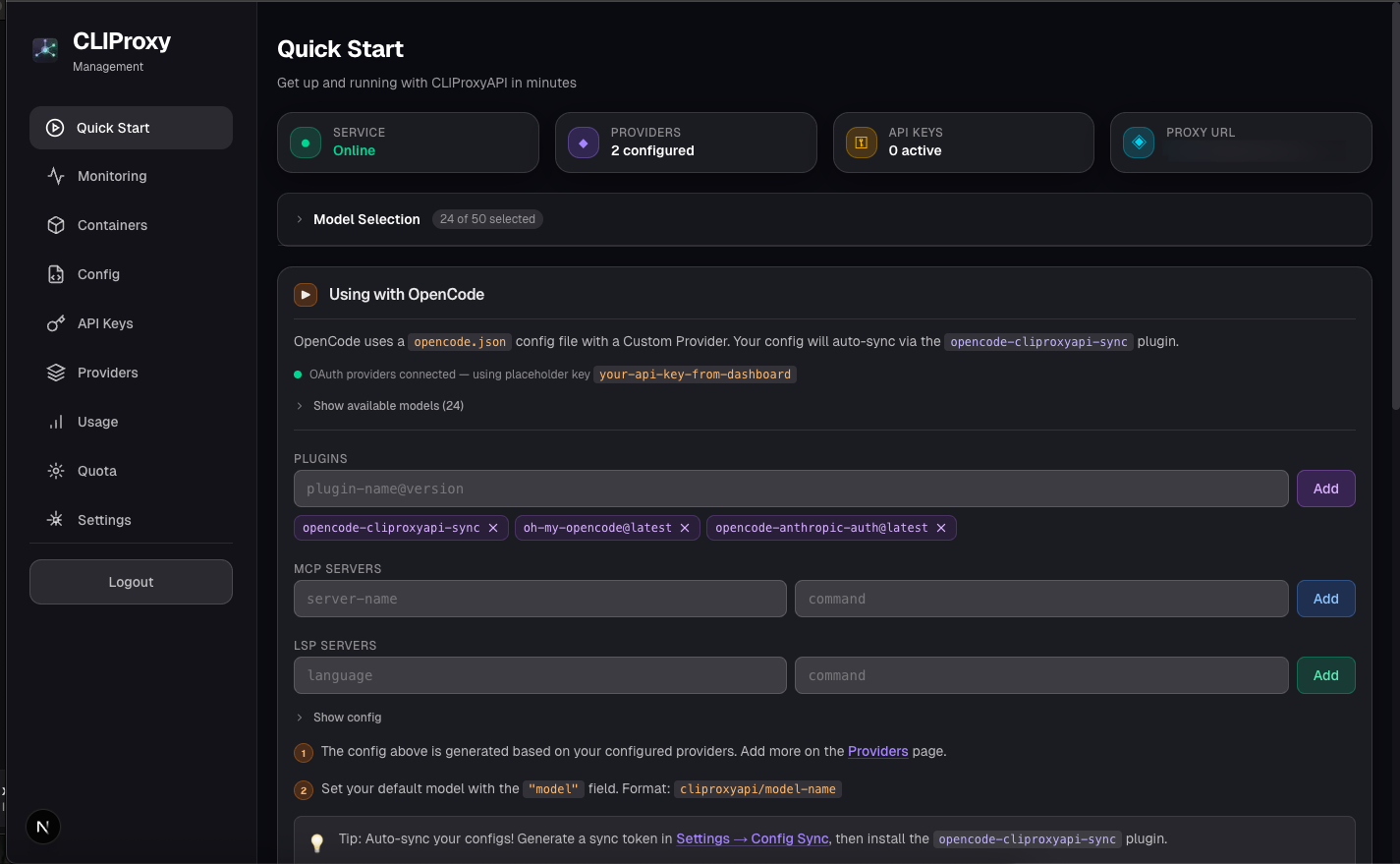Follow the Settings → Config Sync link
The height and width of the screenshot is (864, 1400).
(753, 838)
